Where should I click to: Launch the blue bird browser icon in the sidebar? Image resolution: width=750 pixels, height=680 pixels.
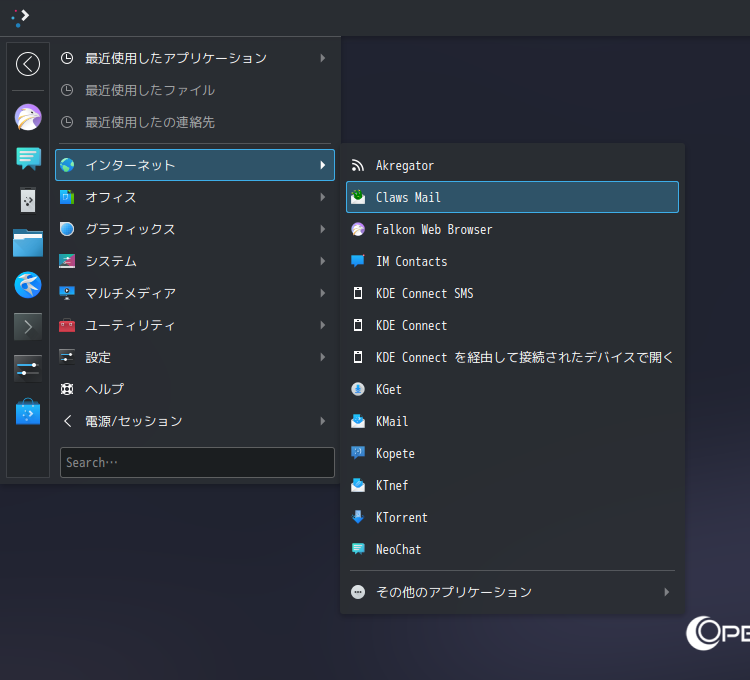[x=28, y=285]
